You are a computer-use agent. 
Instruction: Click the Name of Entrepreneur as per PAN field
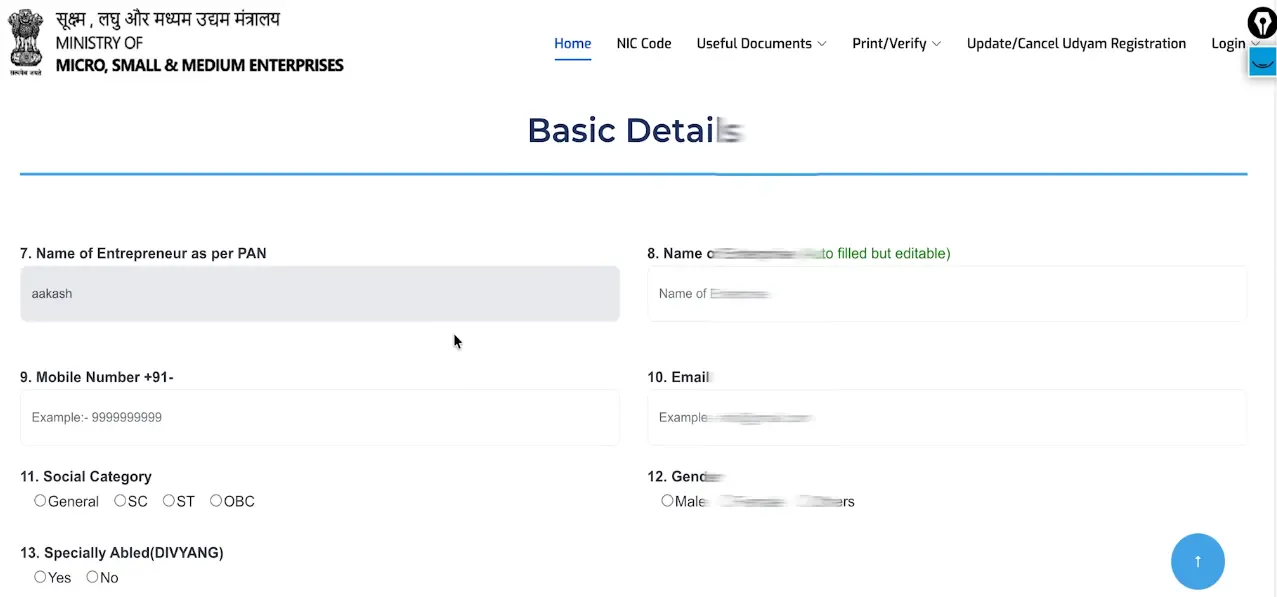pos(320,294)
